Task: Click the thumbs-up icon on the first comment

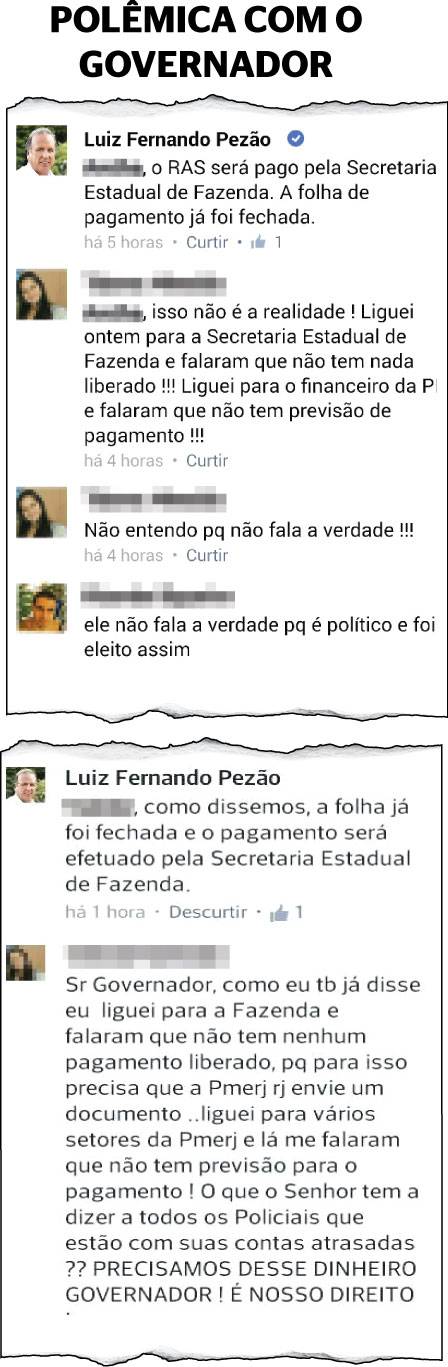Action: 259,241
